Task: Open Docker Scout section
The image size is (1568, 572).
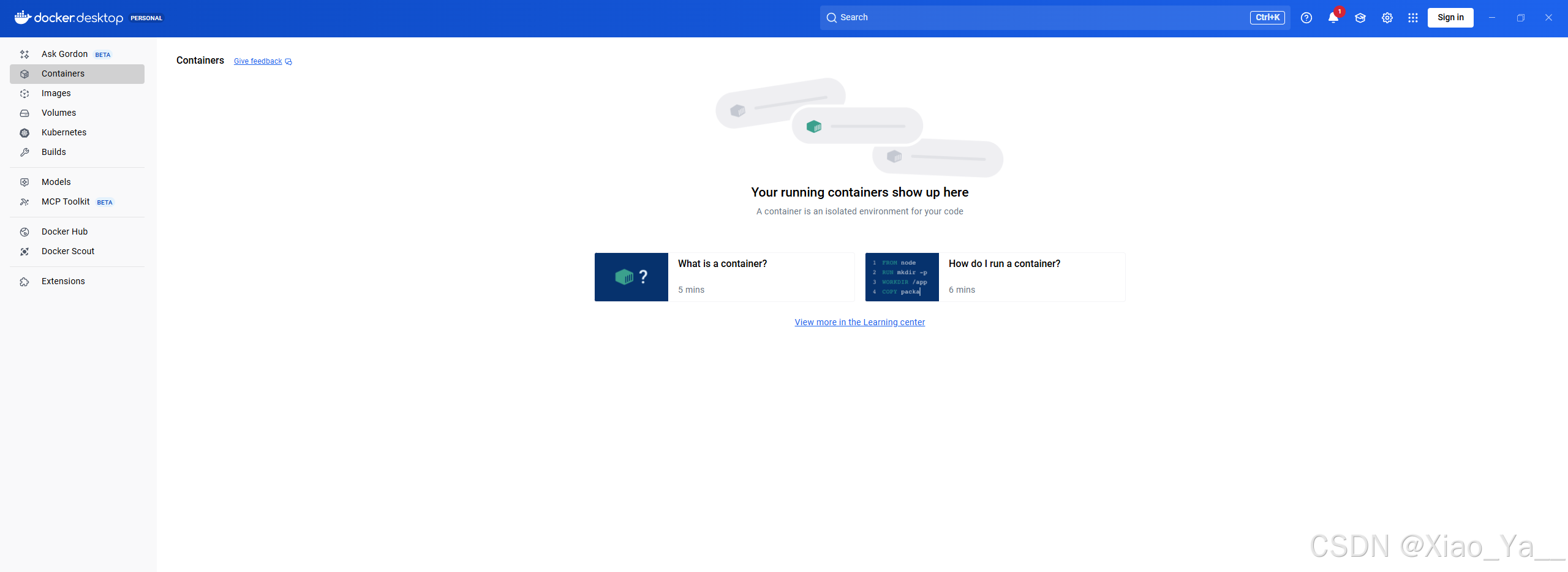Action: (x=77, y=252)
